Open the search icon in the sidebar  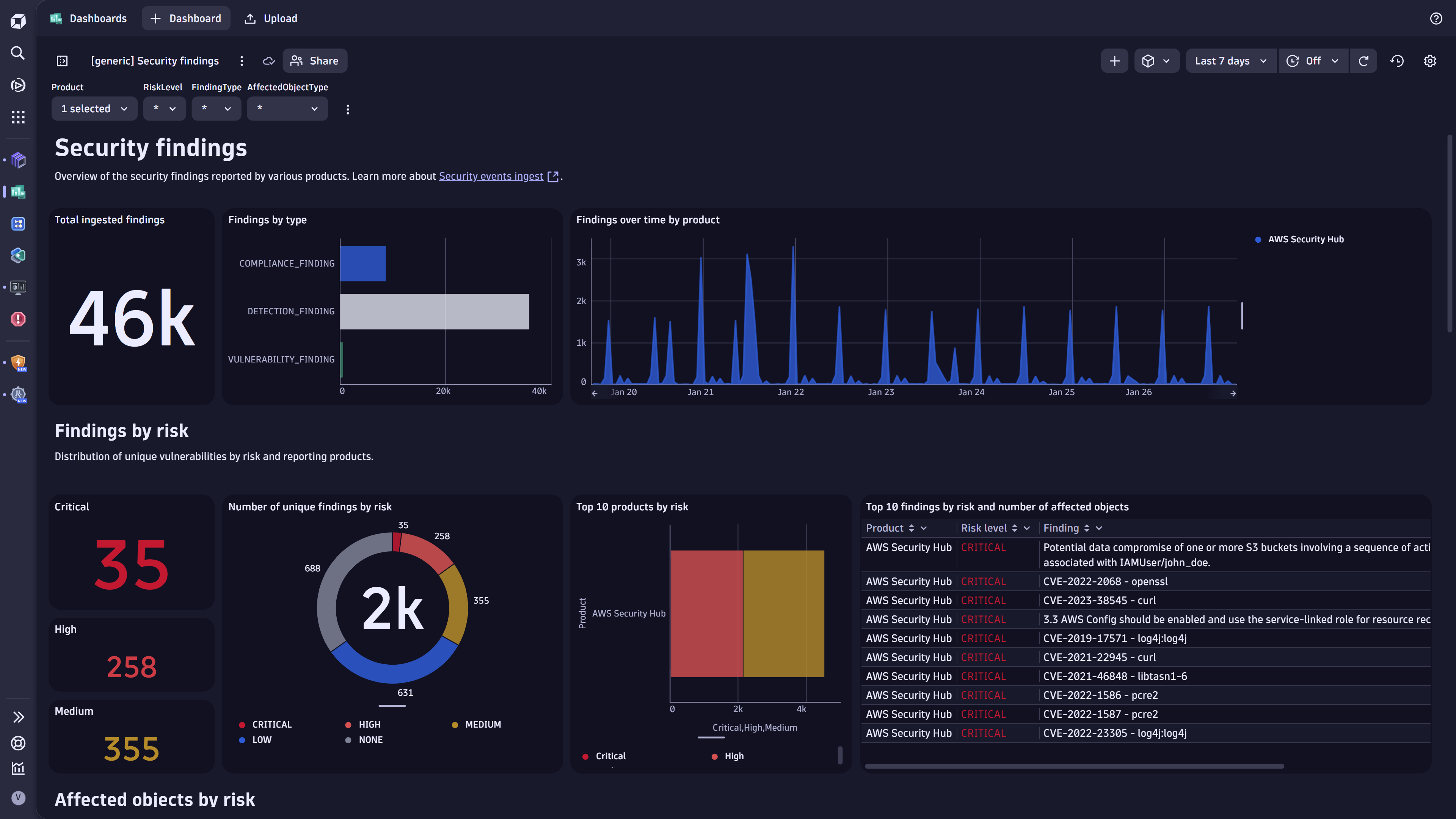click(x=17, y=53)
